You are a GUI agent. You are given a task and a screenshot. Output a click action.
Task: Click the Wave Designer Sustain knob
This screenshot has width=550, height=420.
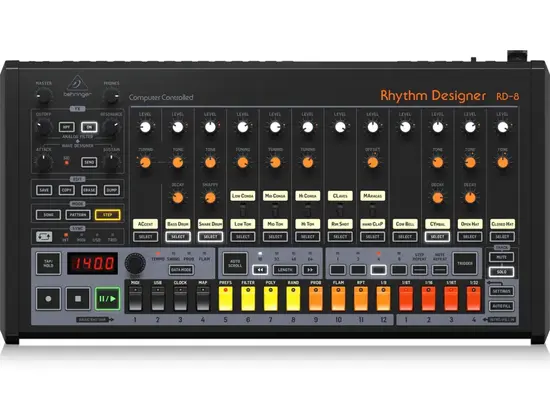point(112,162)
